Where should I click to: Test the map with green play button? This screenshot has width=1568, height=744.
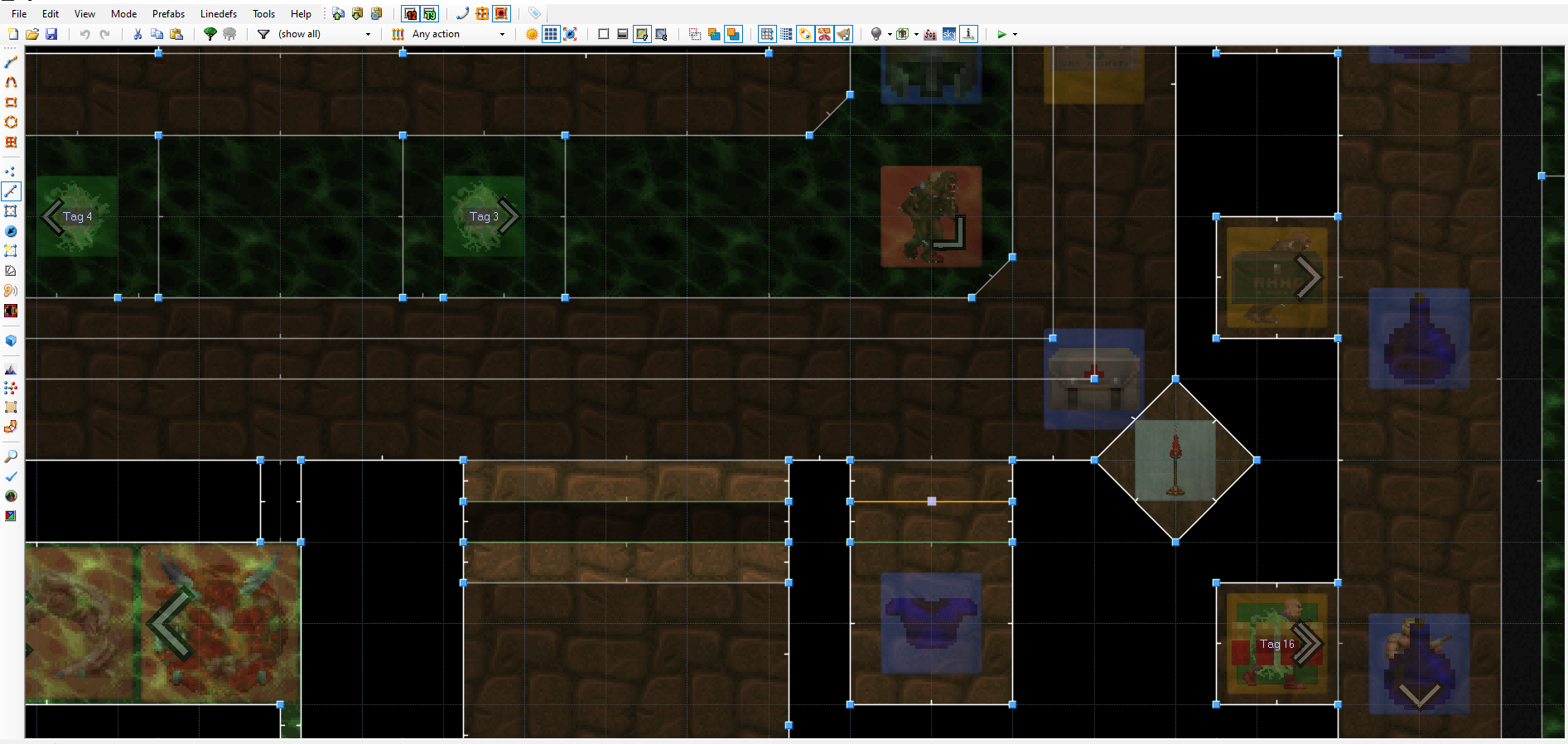1001,34
